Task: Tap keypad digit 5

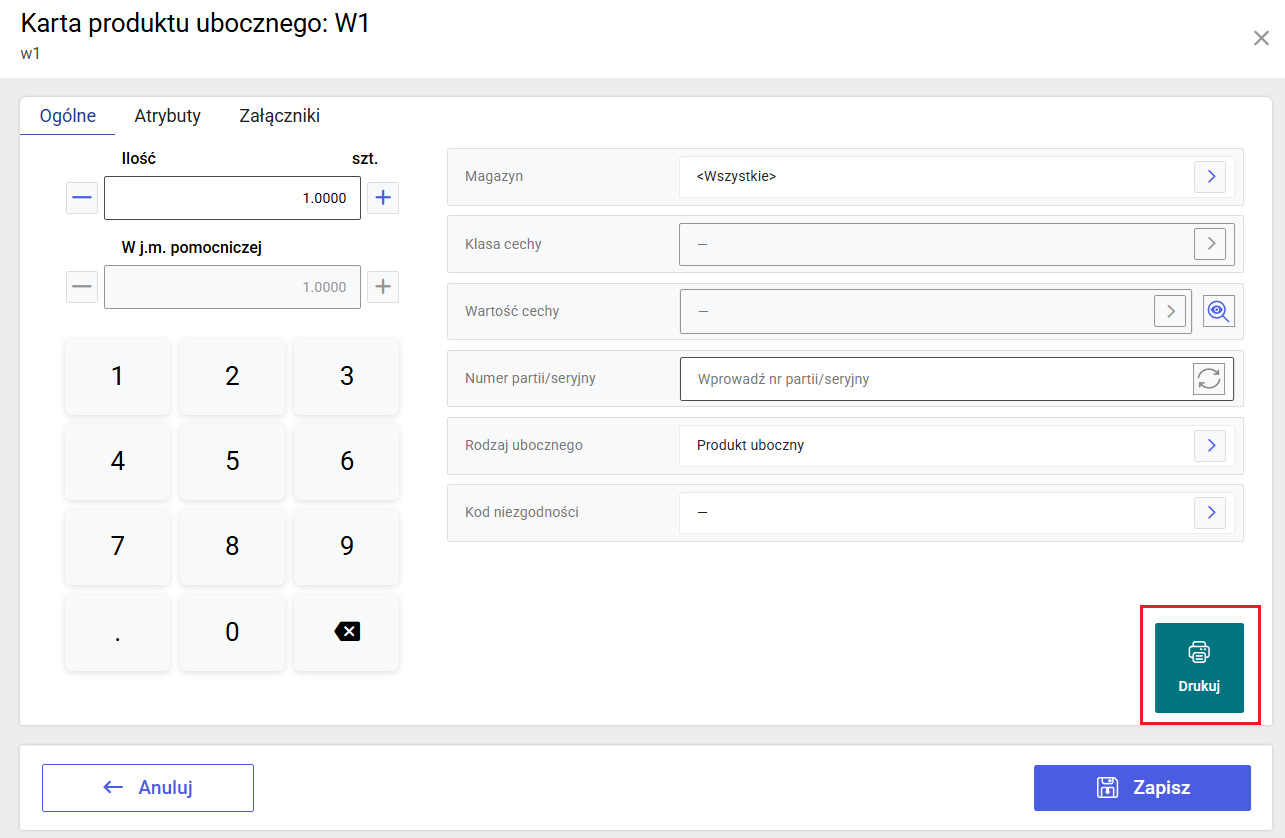Action: [232, 461]
